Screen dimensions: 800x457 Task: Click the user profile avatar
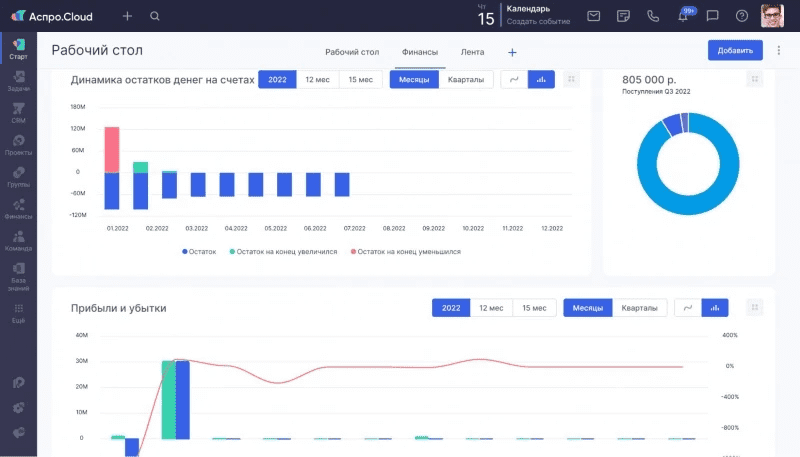[x=772, y=16]
